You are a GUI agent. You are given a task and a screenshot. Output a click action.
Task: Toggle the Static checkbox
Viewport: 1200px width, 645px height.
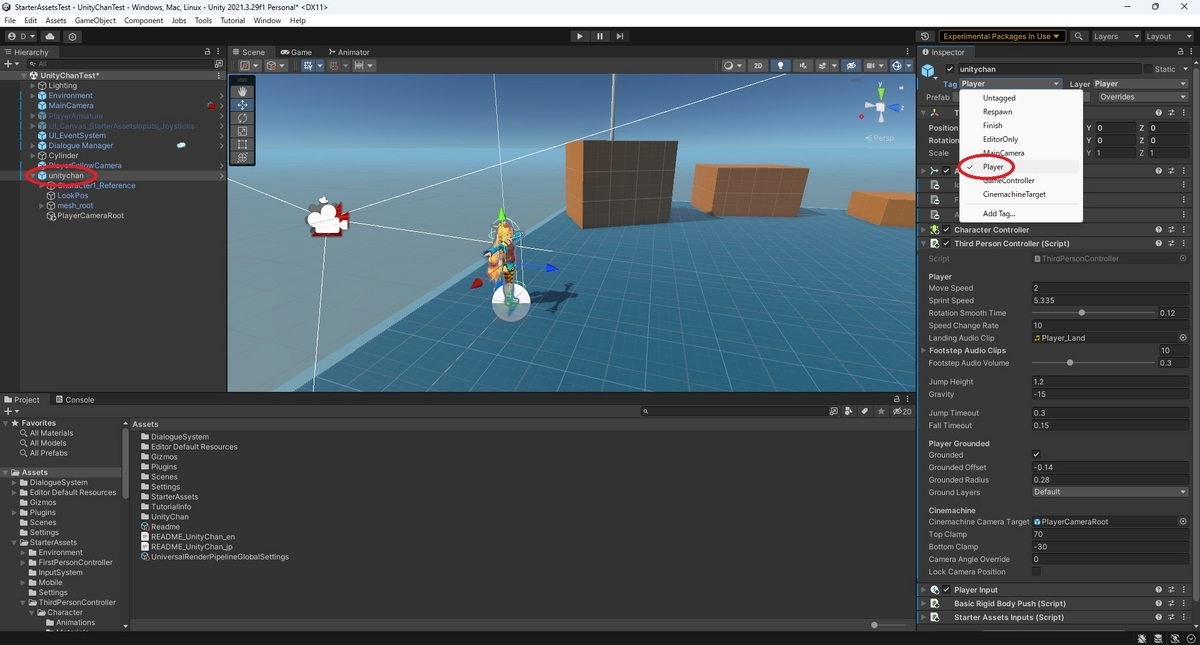(x=1148, y=69)
